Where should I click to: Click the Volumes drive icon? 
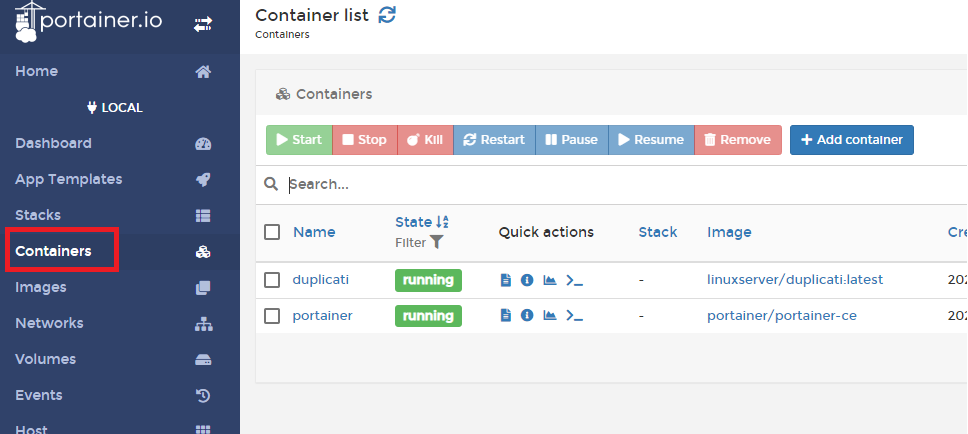[203, 359]
